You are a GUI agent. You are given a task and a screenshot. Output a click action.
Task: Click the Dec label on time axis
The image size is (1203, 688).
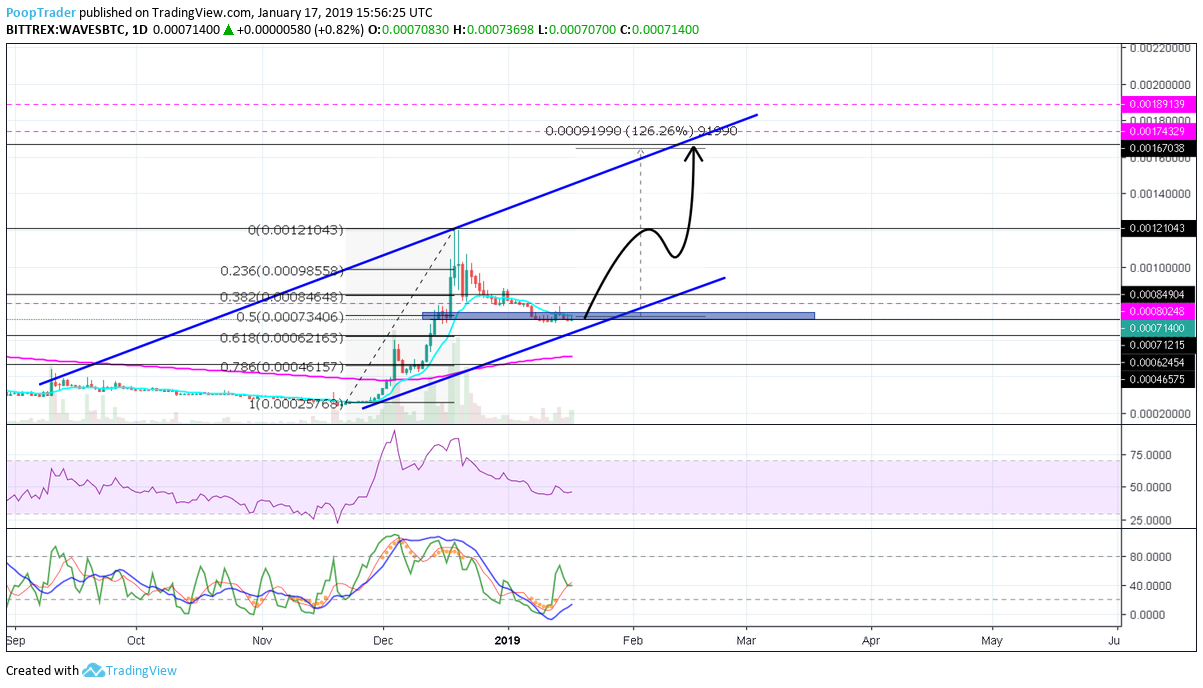384,639
